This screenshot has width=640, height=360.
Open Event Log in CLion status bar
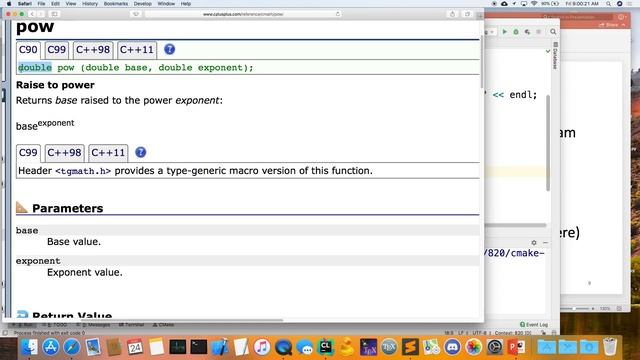point(534,324)
